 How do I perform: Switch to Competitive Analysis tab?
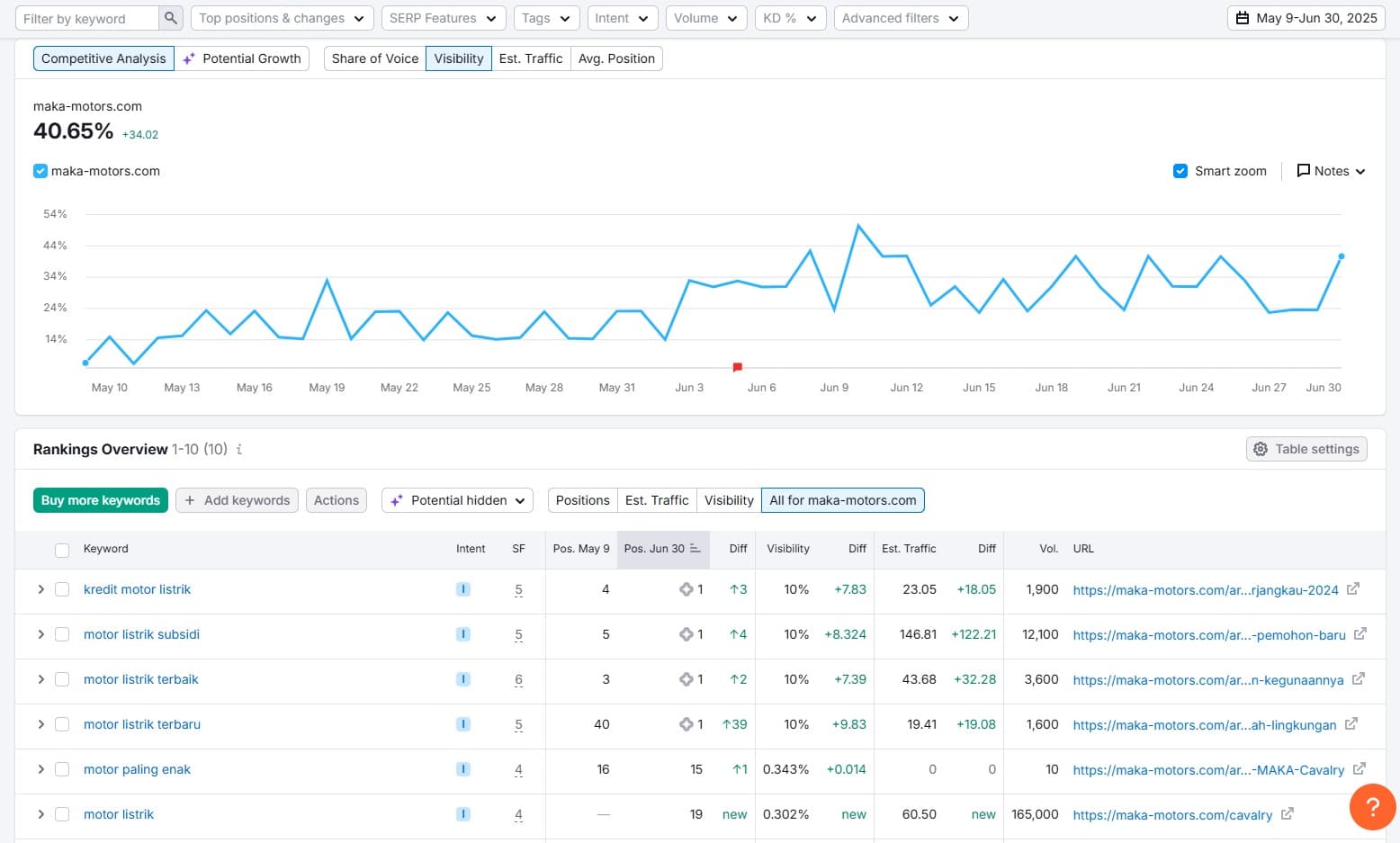(x=103, y=58)
